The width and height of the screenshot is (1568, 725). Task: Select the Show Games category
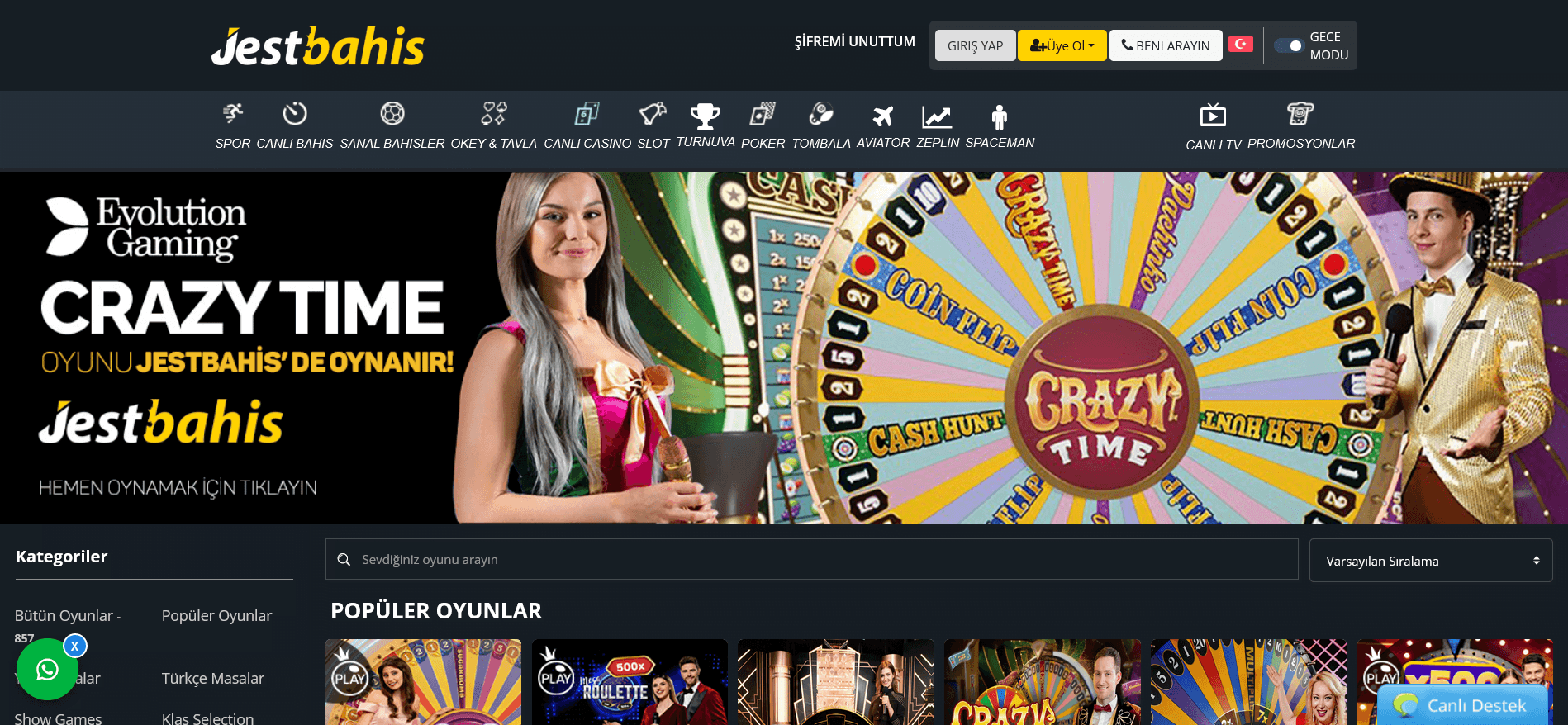(x=59, y=718)
